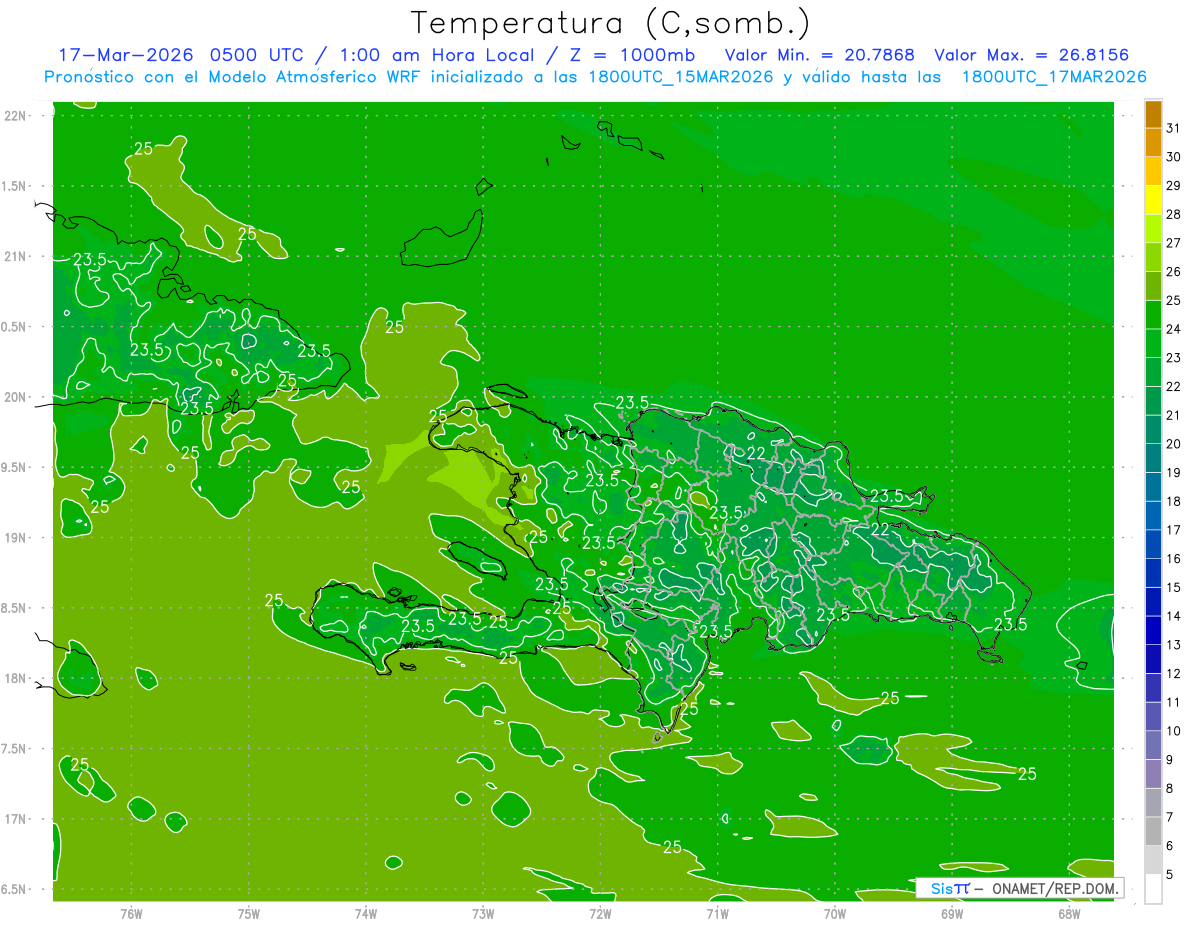Click the '22N' latitude axis label
The image size is (1200, 927).
[15, 116]
